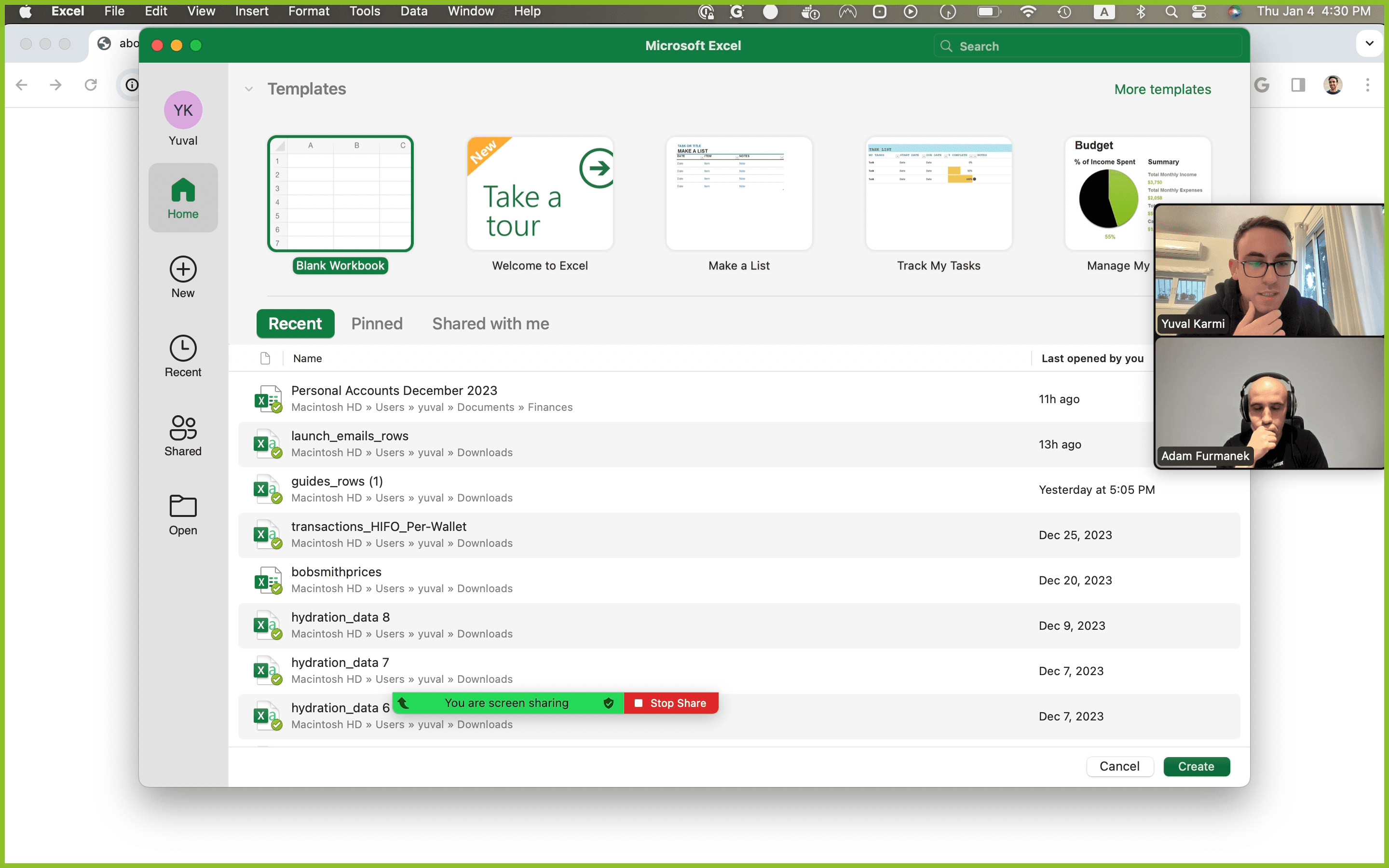Click the Personal Accounts December 2023 file icon
Image resolution: width=1389 pixels, height=868 pixels.
[268, 399]
